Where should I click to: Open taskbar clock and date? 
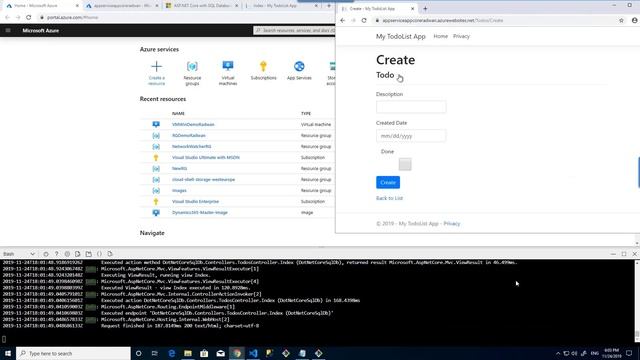click(x=611, y=353)
